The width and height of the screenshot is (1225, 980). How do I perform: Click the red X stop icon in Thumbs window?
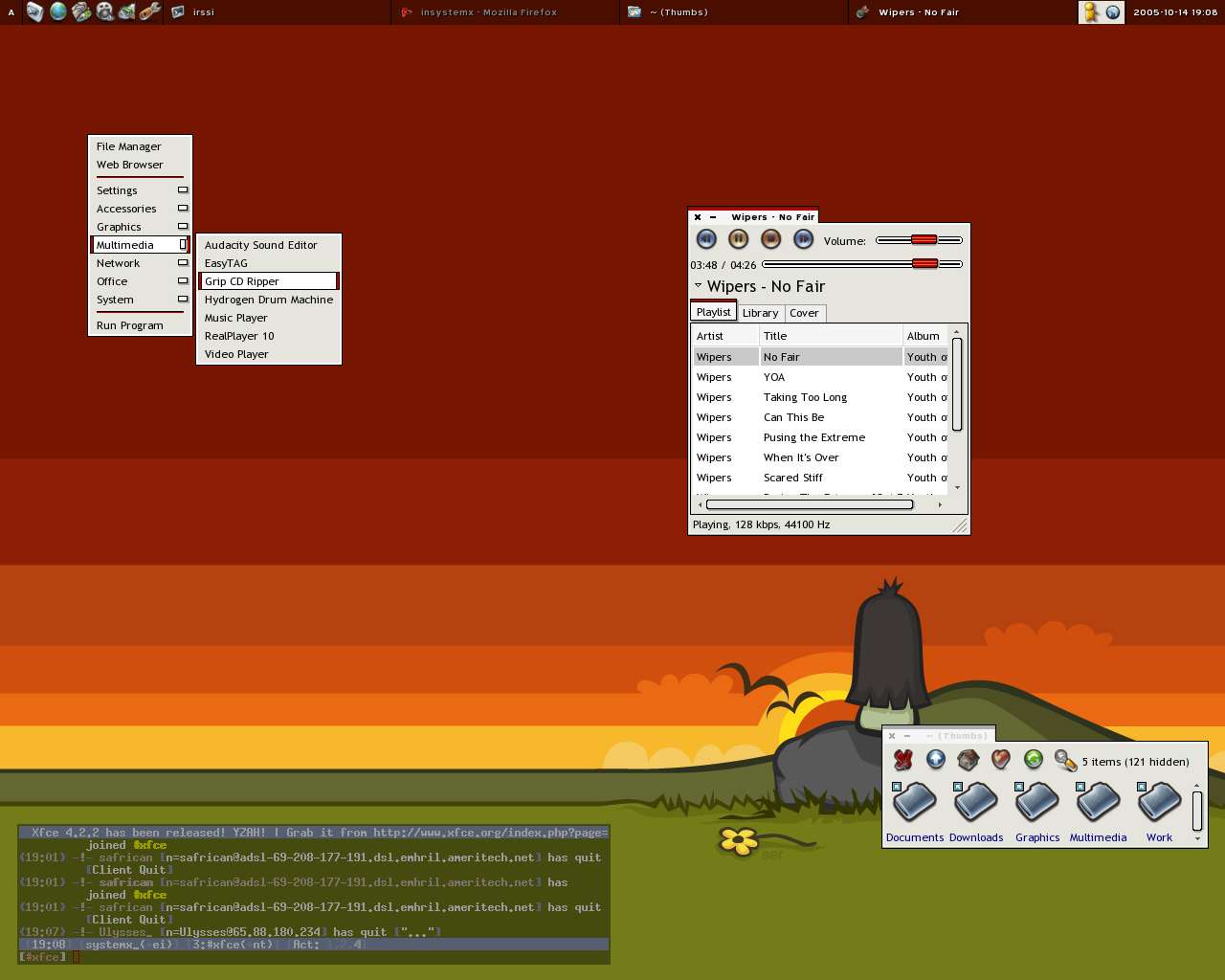pos(903,760)
